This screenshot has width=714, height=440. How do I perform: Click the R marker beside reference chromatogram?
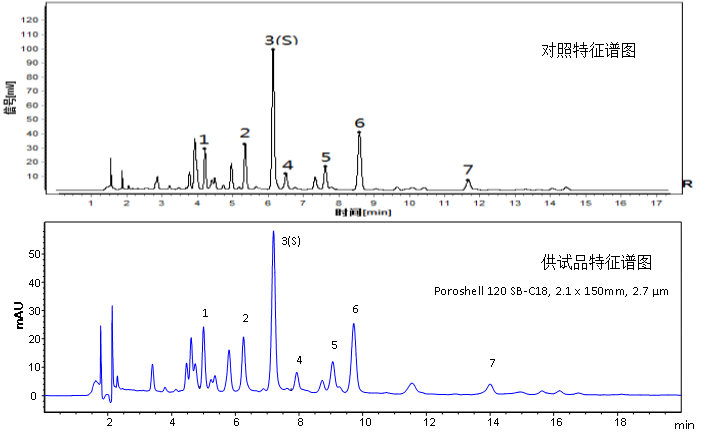pos(687,184)
